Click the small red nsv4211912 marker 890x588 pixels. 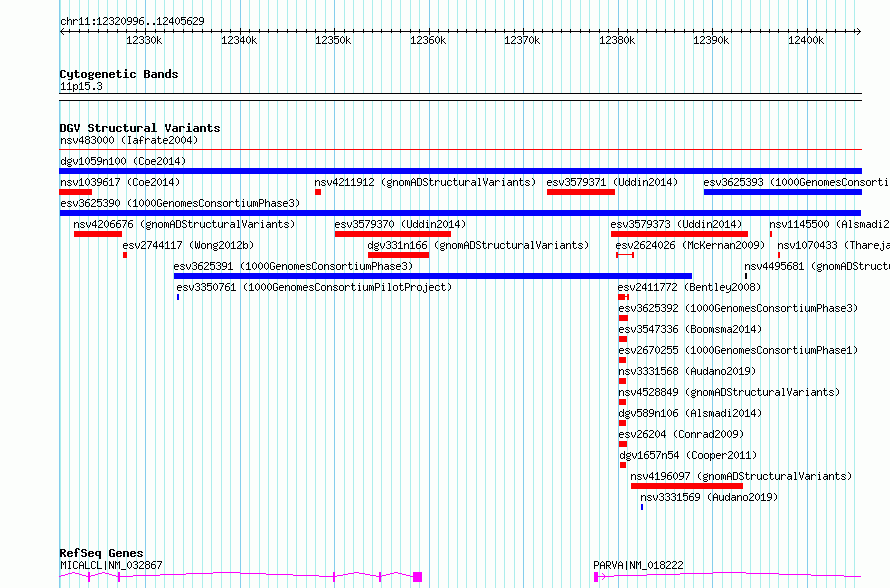tap(318, 192)
